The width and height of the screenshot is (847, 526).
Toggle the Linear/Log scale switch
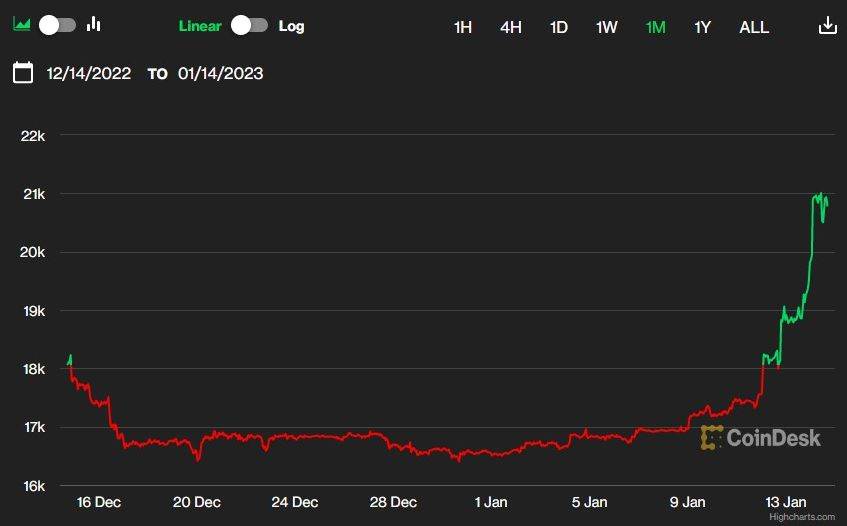249,26
